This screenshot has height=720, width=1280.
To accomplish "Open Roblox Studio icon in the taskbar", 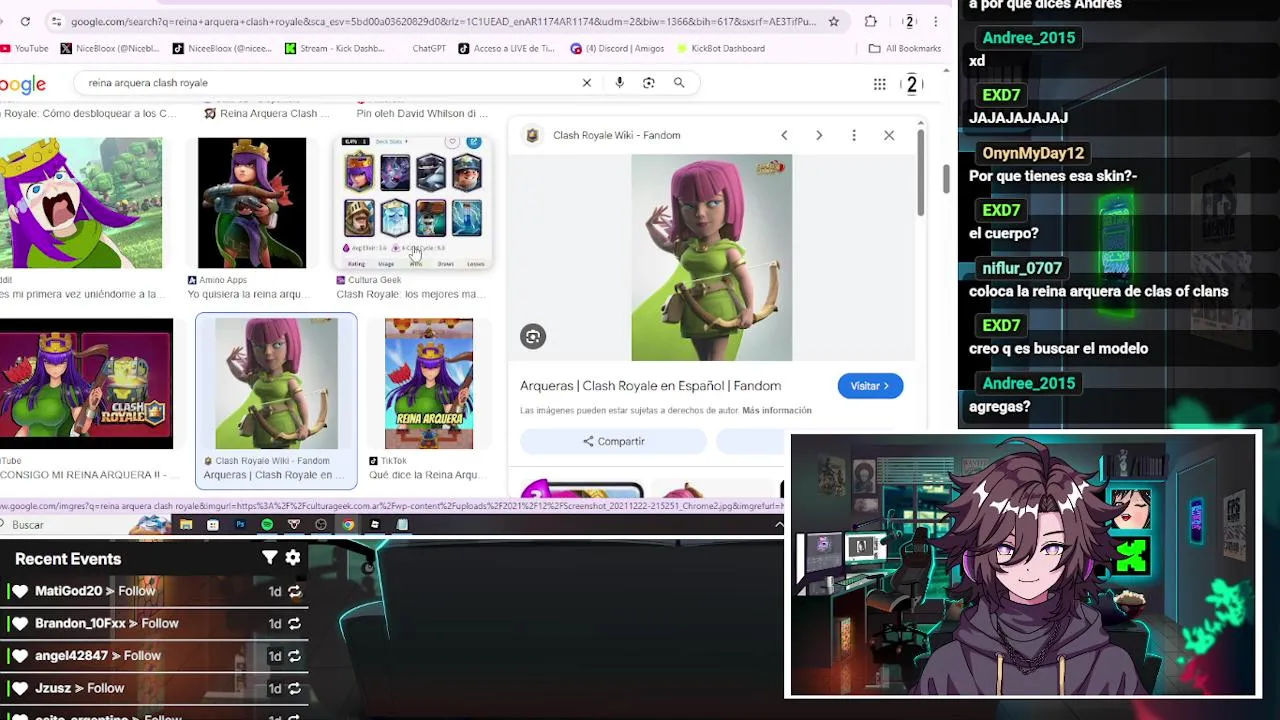I will [375, 524].
